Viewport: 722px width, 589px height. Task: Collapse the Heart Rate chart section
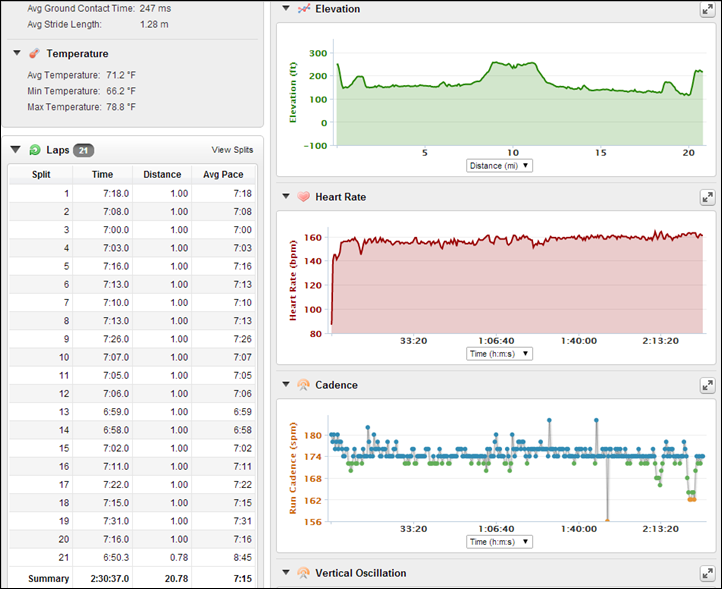click(286, 196)
